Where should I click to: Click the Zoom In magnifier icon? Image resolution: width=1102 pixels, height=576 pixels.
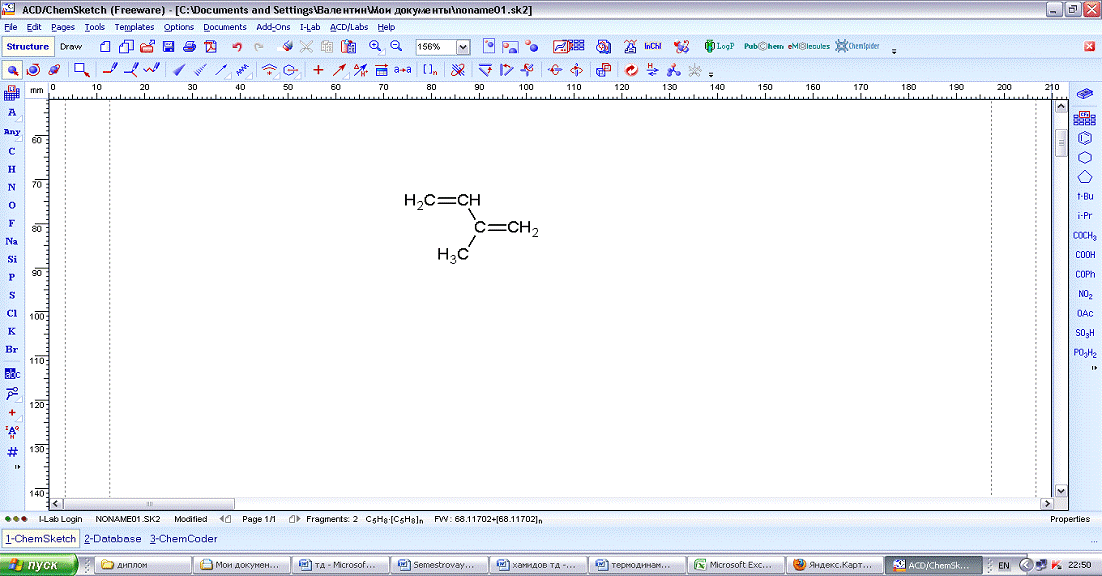point(375,47)
